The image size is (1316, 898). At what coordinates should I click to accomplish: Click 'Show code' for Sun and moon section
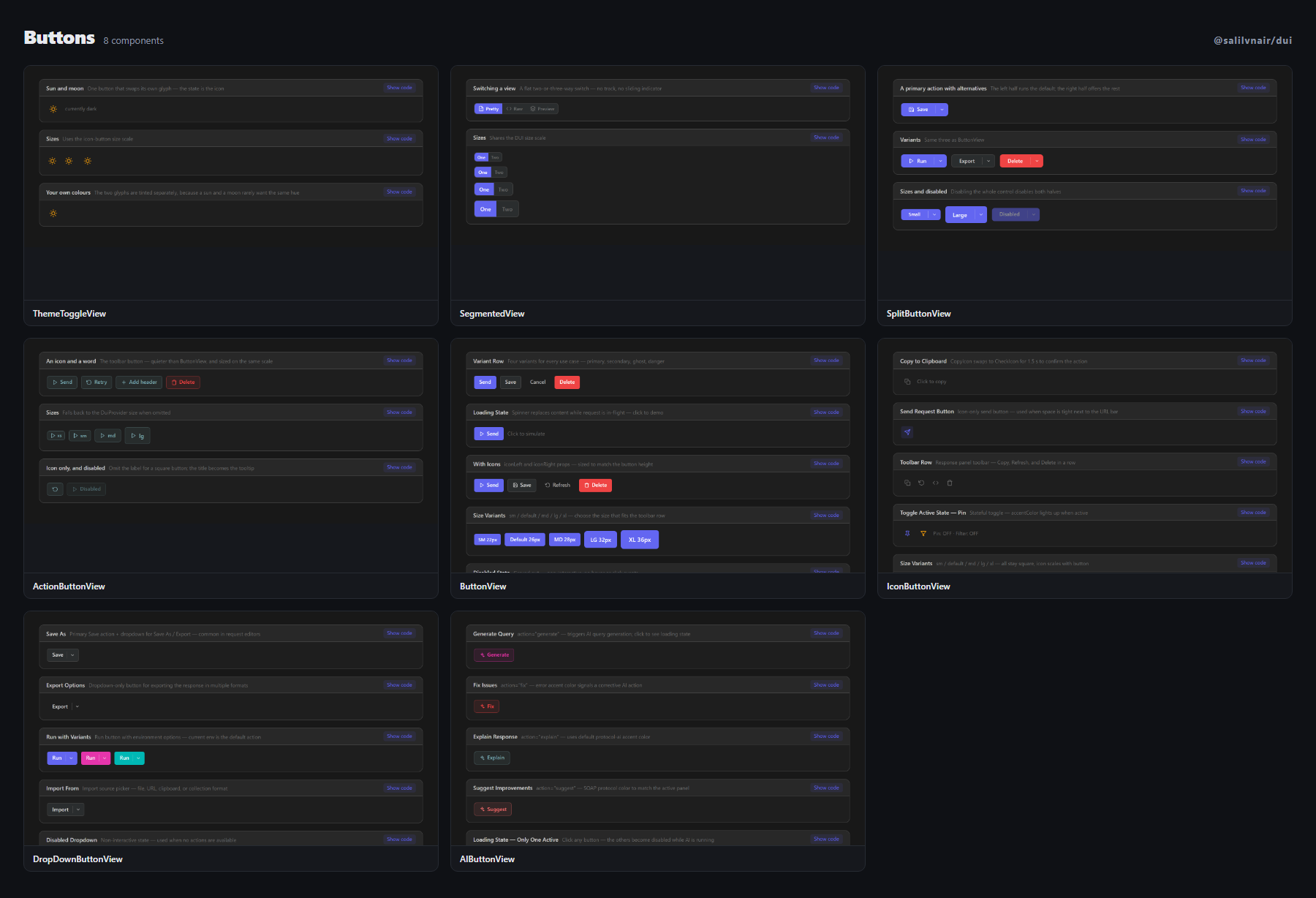pos(399,88)
